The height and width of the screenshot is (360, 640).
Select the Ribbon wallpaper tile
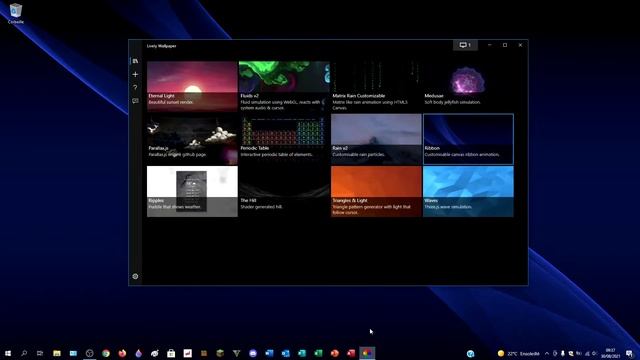[468, 139]
